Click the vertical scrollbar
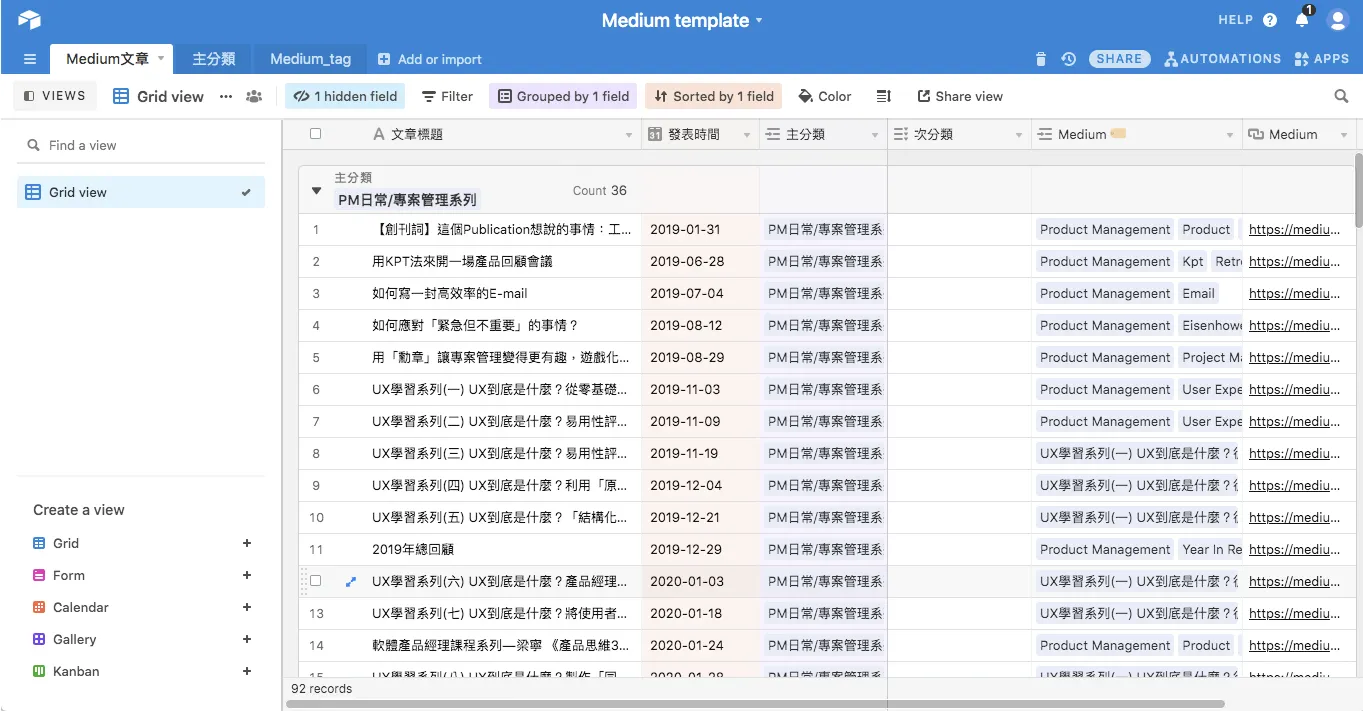The width and height of the screenshot is (1363, 711). pos(1358,190)
